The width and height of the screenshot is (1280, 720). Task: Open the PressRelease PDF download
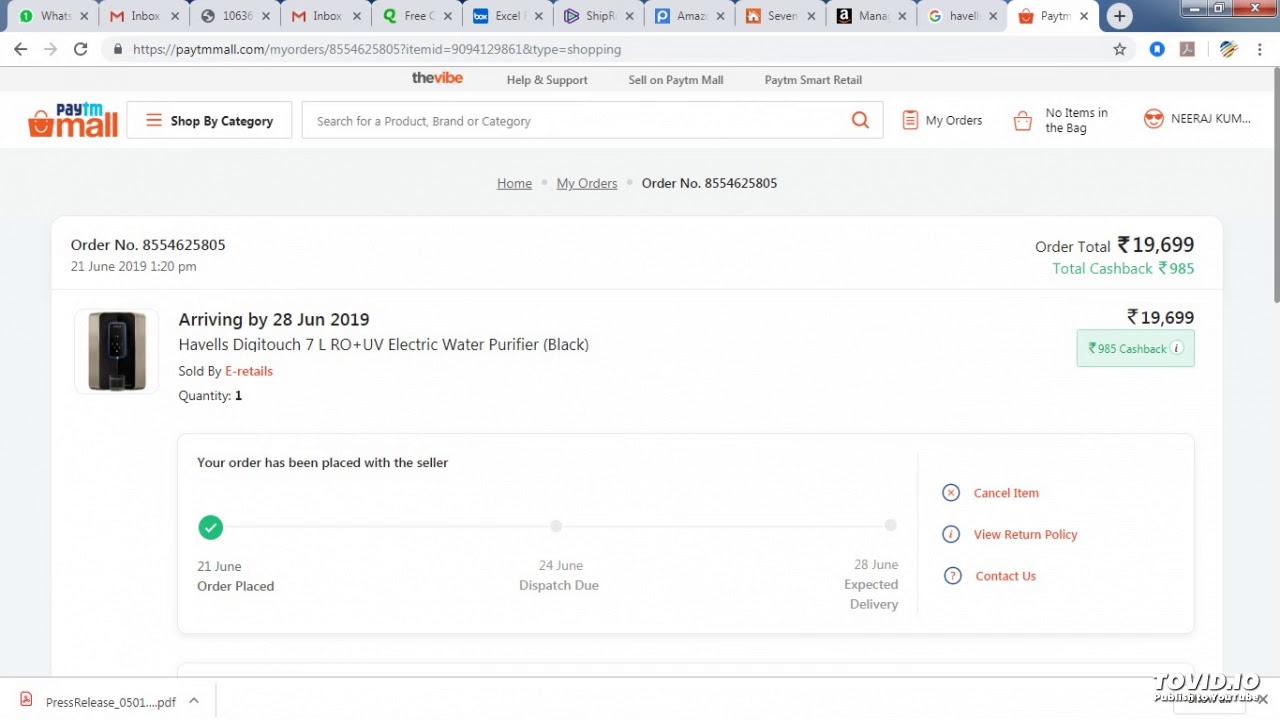(111, 702)
